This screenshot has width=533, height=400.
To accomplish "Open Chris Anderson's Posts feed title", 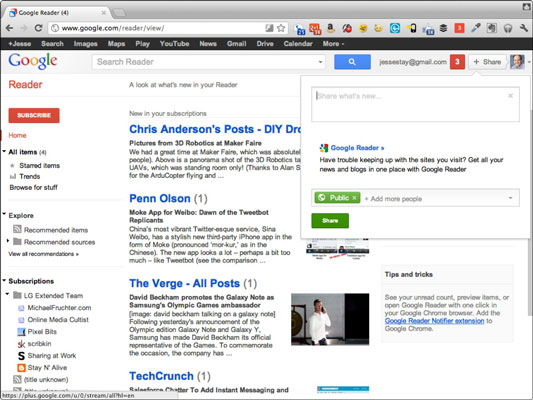I will 215,129.
